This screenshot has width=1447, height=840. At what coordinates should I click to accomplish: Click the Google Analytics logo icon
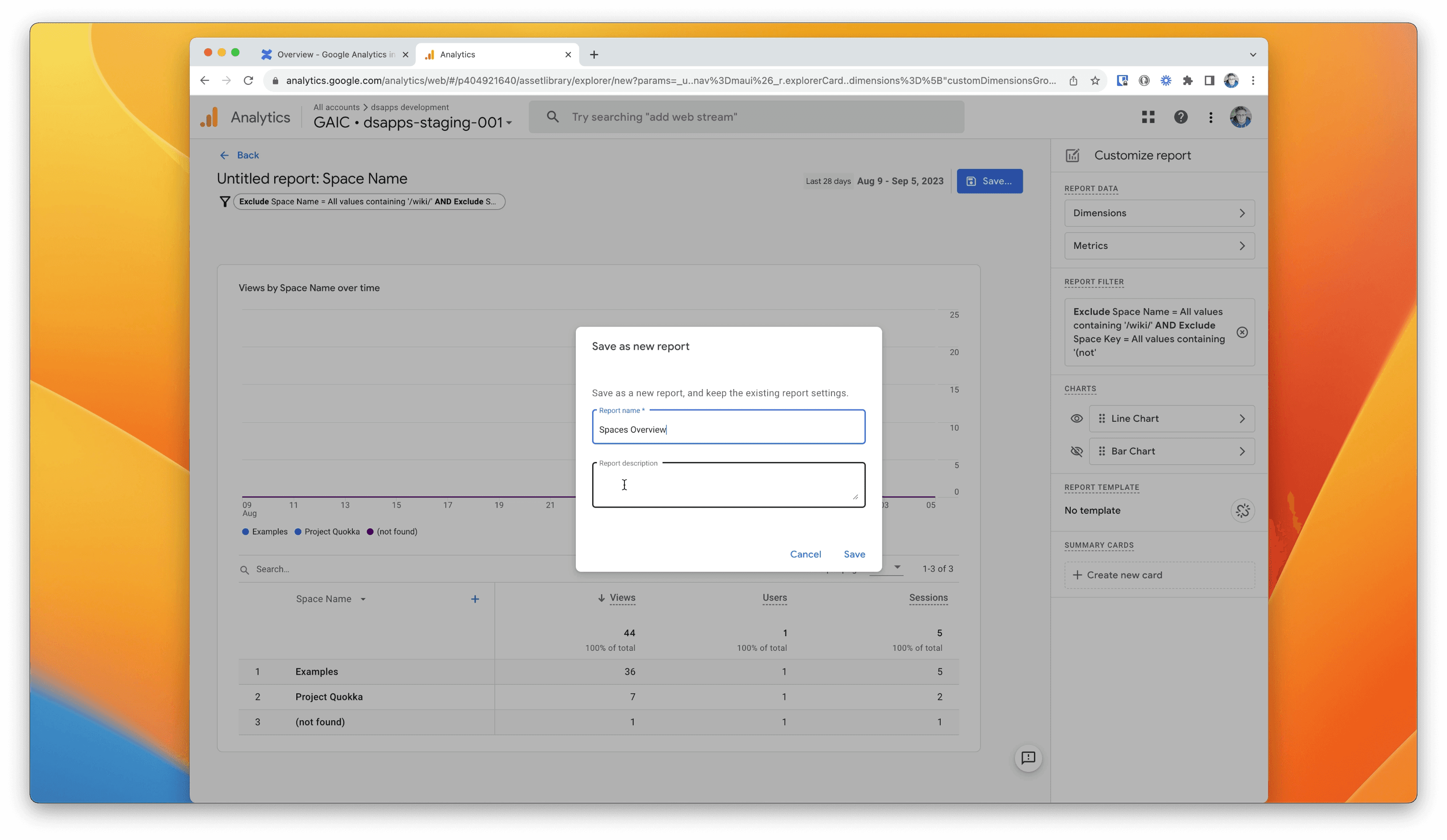click(210, 117)
